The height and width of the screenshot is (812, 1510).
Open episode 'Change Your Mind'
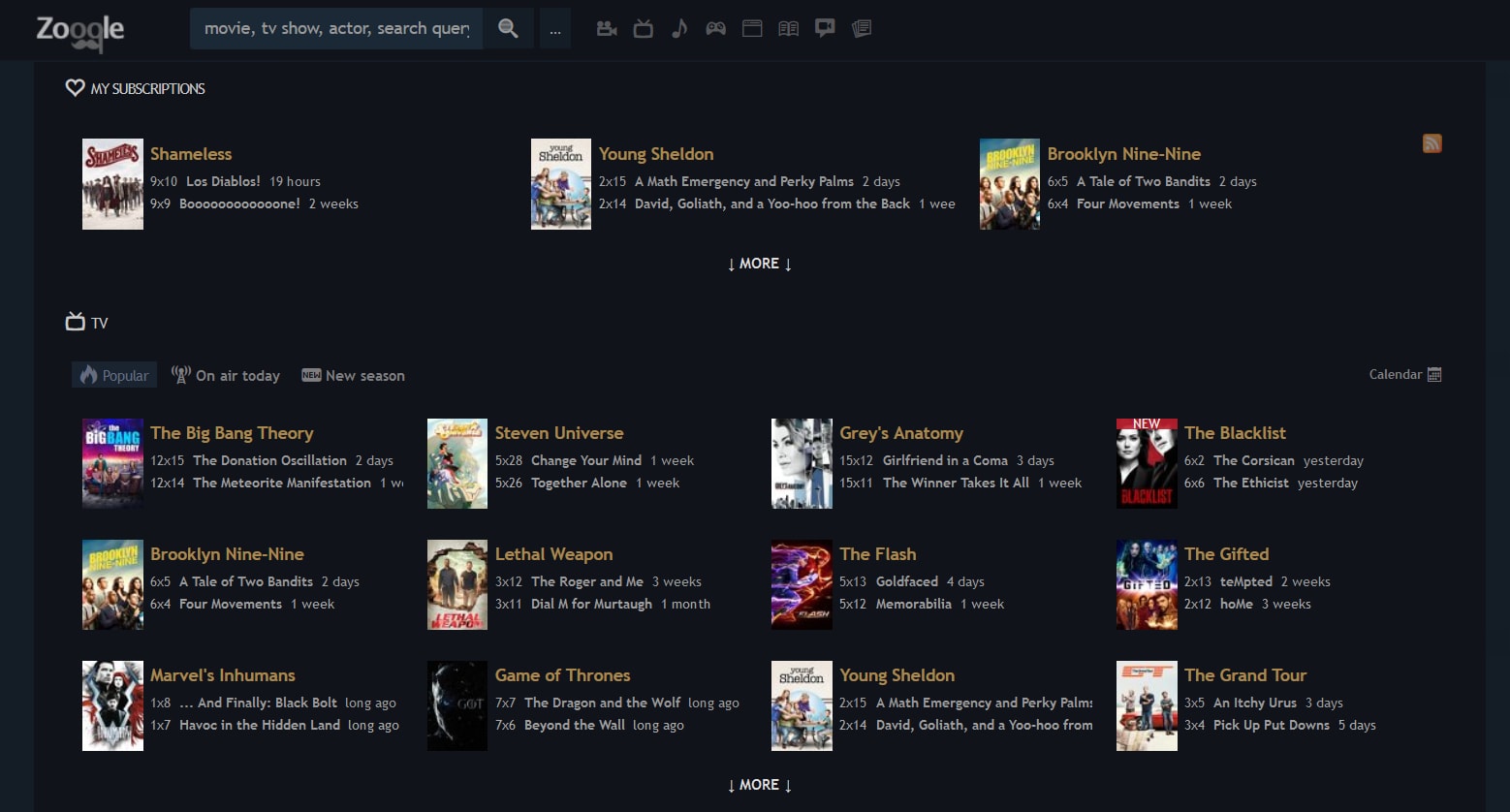tap(586, 460)
